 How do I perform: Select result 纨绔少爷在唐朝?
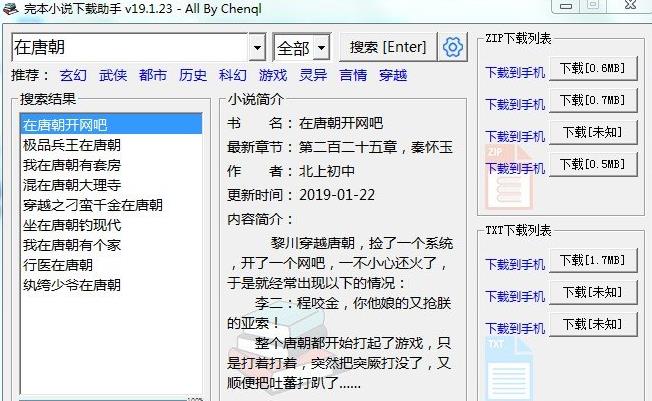pos(111,285)
